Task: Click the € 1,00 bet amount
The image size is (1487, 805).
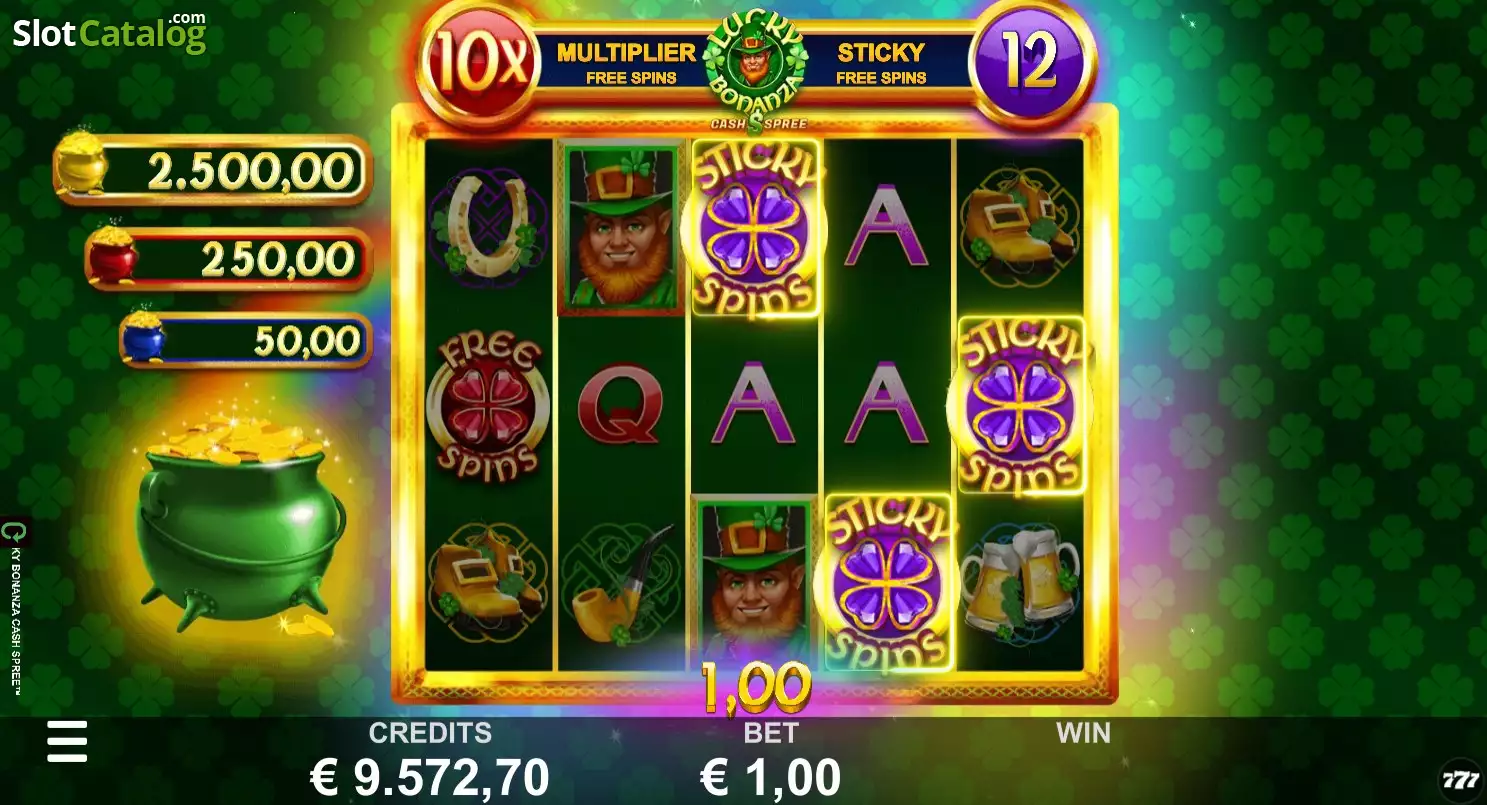Action: pyautogui.click(x=770, y=776)
